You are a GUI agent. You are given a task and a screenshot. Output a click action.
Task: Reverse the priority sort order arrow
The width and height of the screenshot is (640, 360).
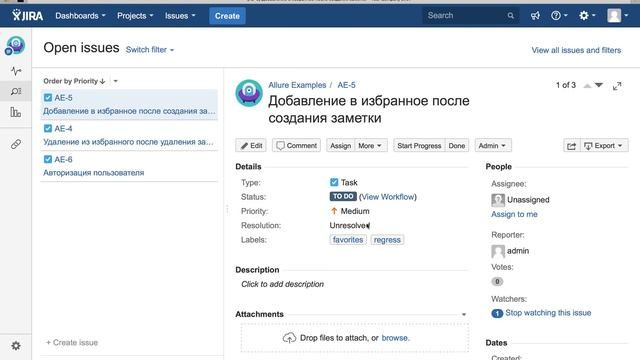point(102,81)
